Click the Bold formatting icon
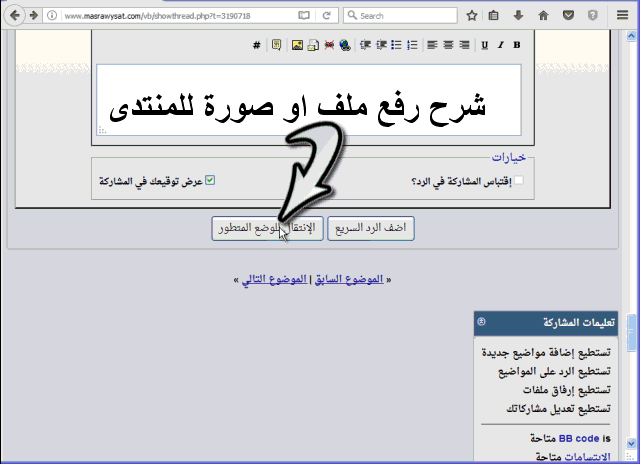 (516, 45)
